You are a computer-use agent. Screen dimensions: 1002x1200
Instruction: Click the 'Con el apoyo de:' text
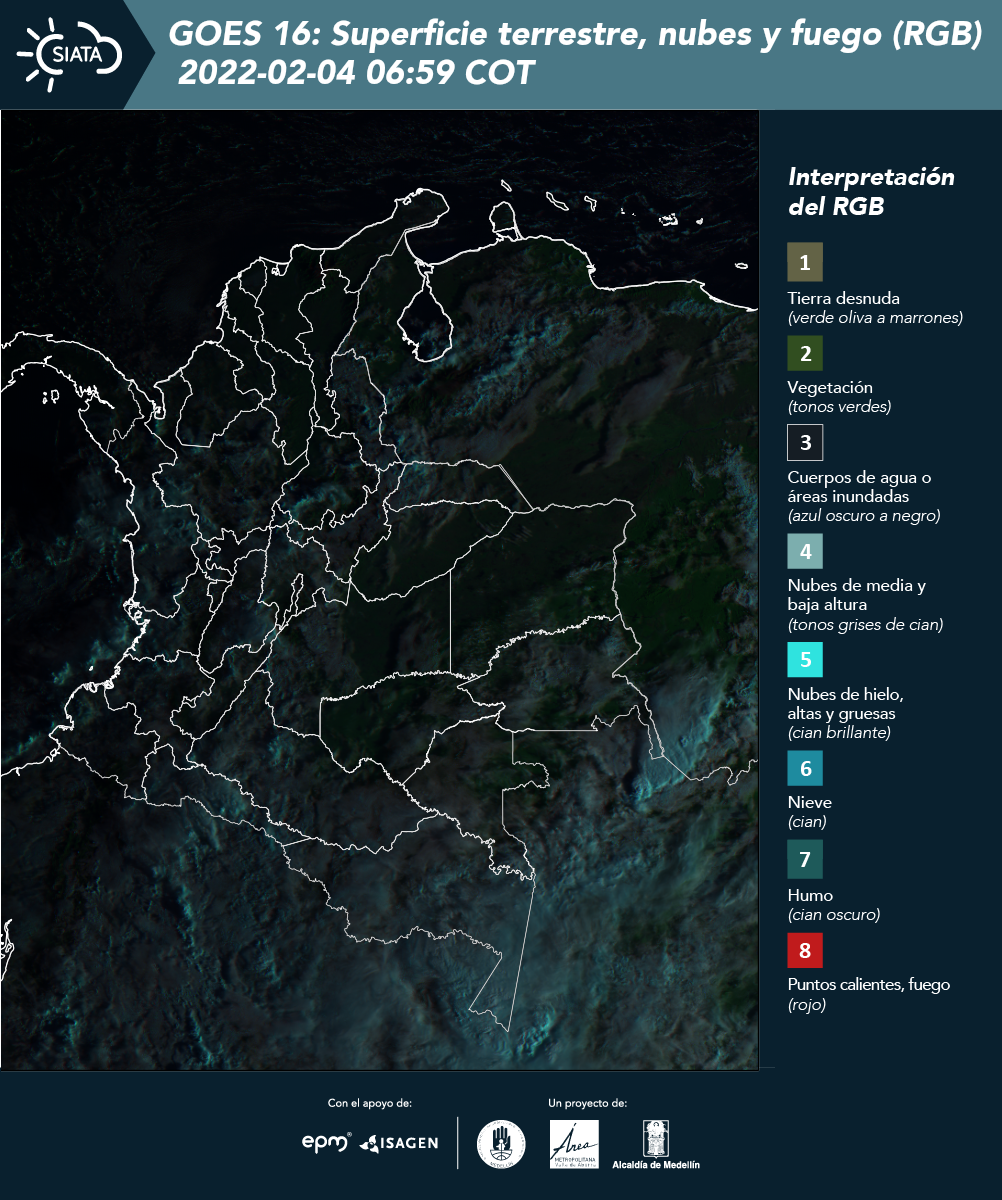(370, 1103)
